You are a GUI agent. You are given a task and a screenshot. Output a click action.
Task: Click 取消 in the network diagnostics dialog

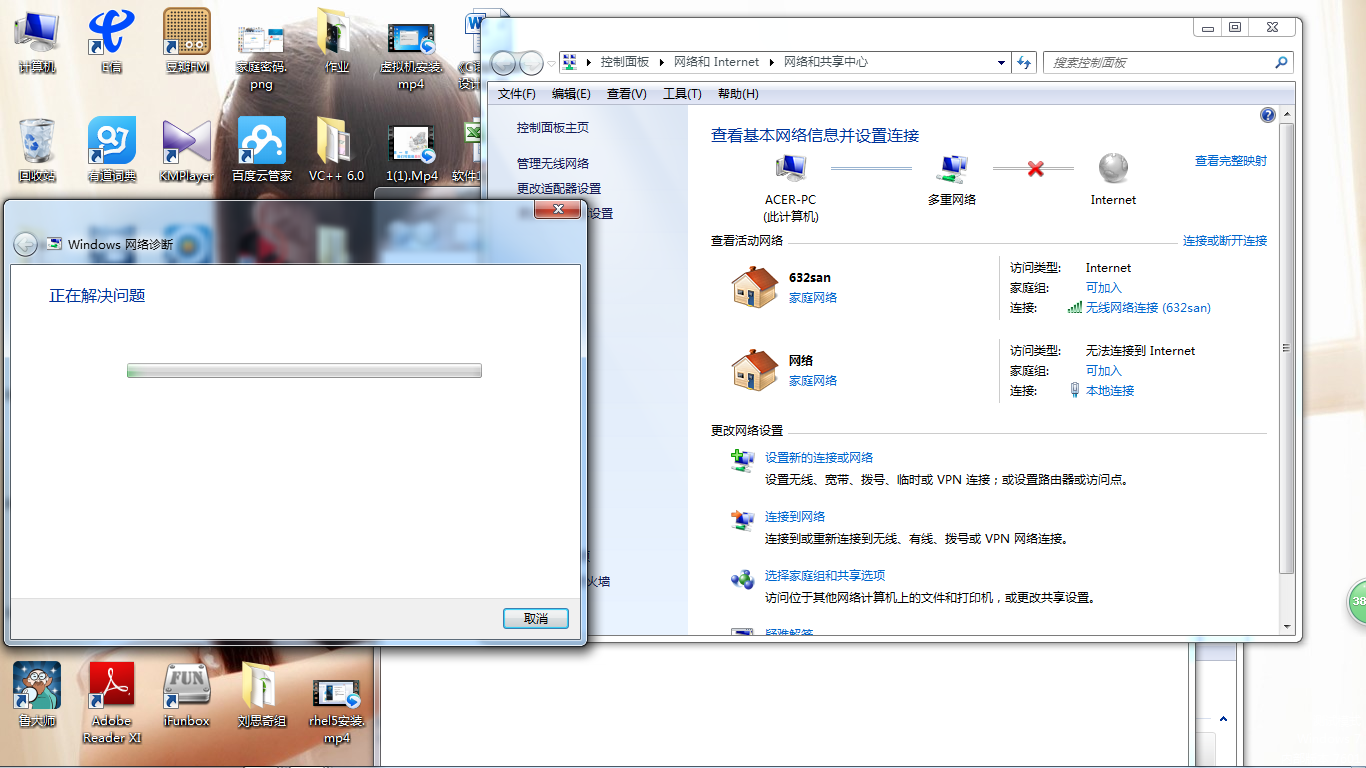pyautogui.click(x=536, y=619)
